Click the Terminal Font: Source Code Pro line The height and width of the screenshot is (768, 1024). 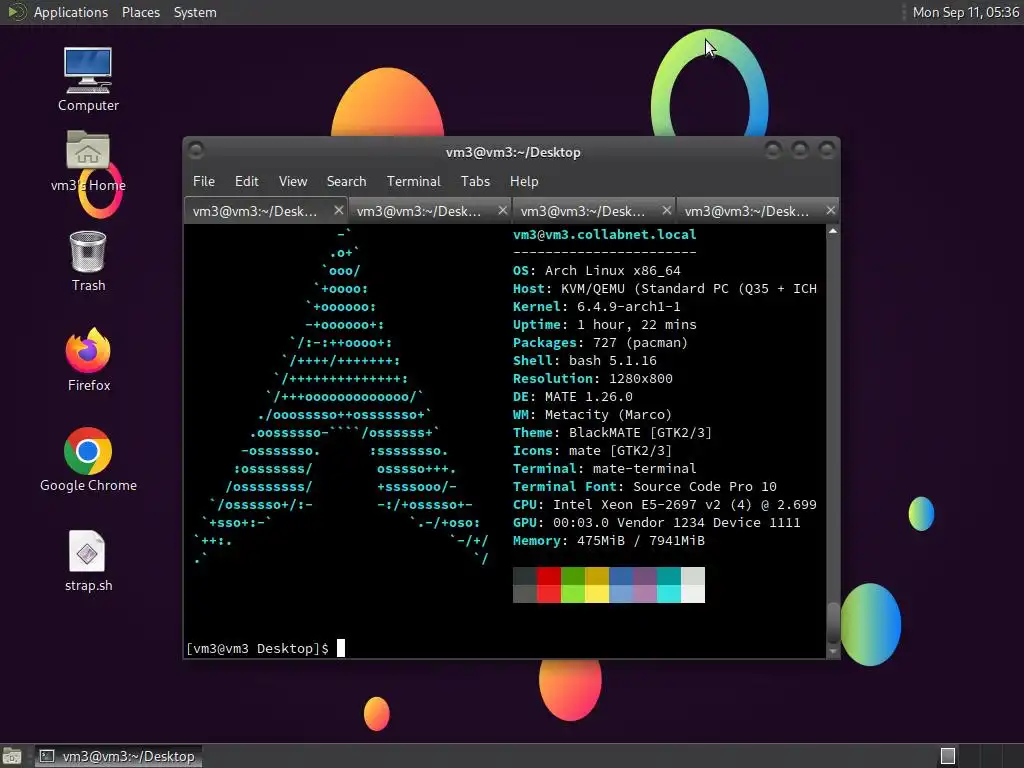point(645,487)
